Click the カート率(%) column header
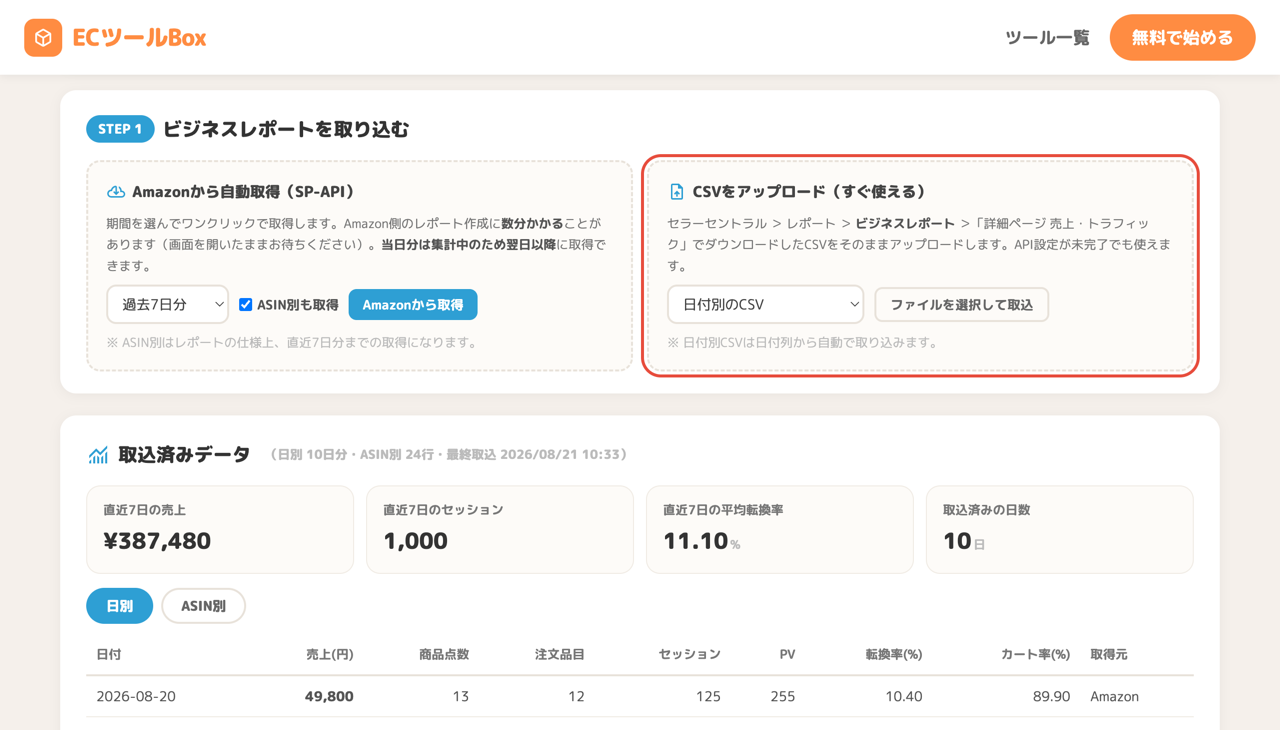The image size is (1280, 730). click(1036, 654)
